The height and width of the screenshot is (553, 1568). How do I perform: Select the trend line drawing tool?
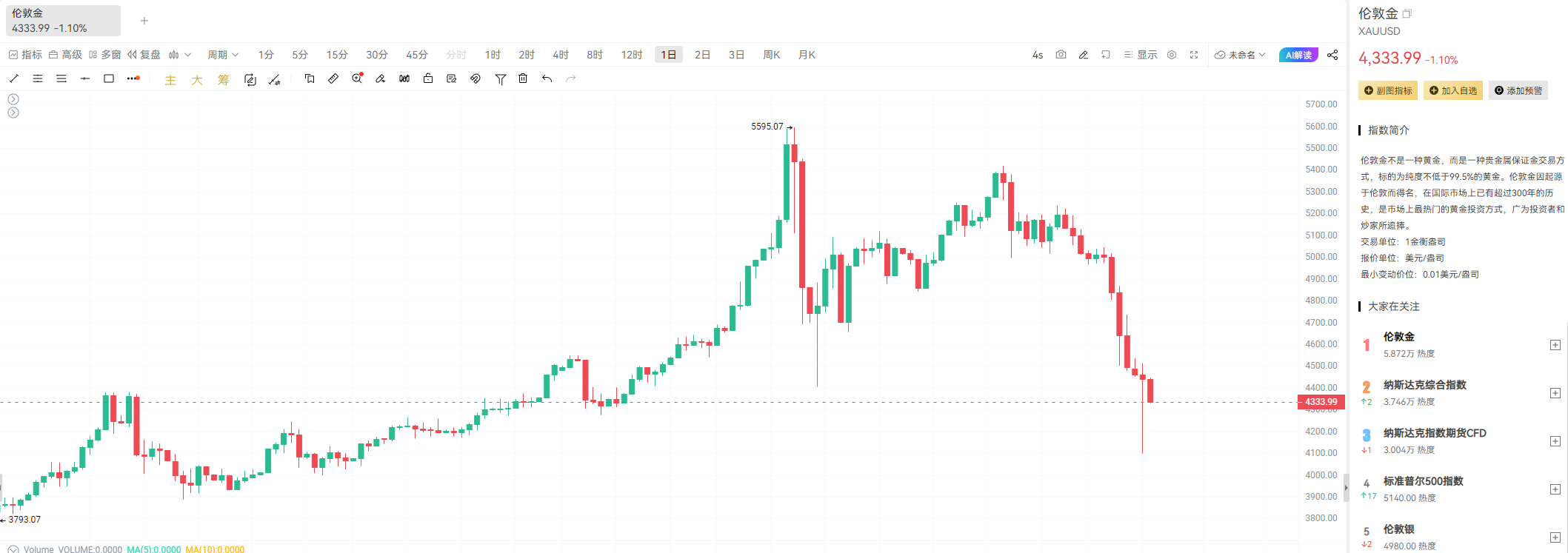(x=14, y=78)
